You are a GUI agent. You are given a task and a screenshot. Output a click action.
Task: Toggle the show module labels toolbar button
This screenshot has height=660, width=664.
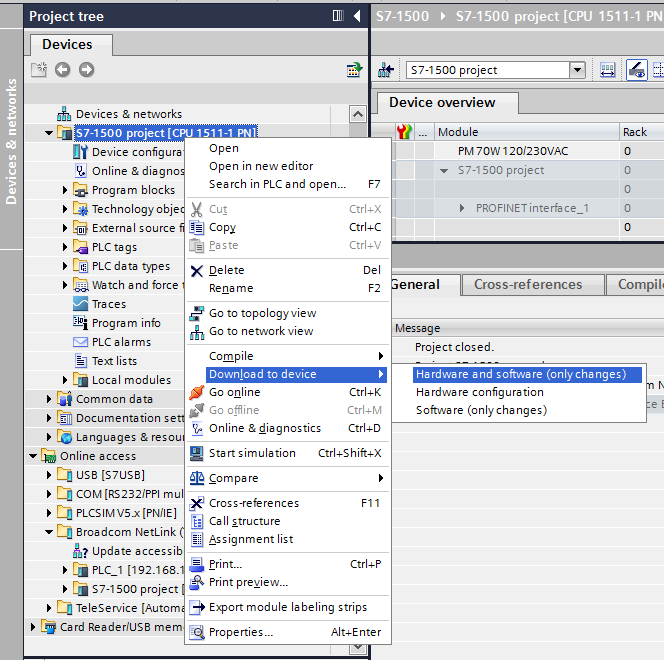636,70
